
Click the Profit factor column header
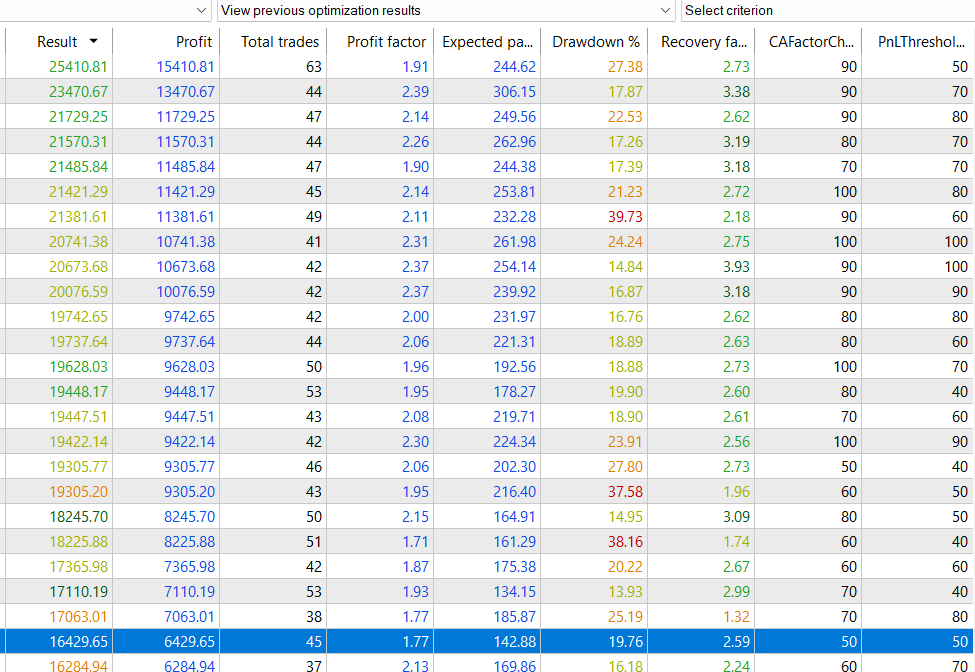click(386, 42)
